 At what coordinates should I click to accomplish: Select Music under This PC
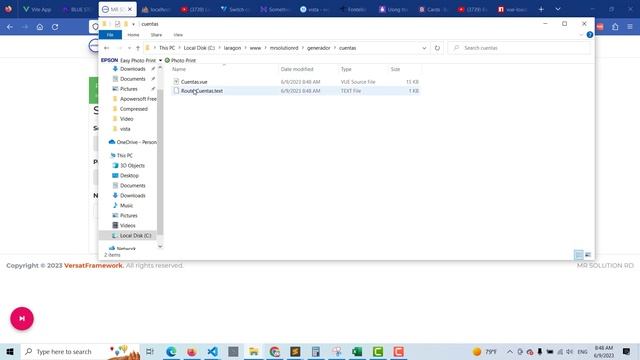pos(126,206)
